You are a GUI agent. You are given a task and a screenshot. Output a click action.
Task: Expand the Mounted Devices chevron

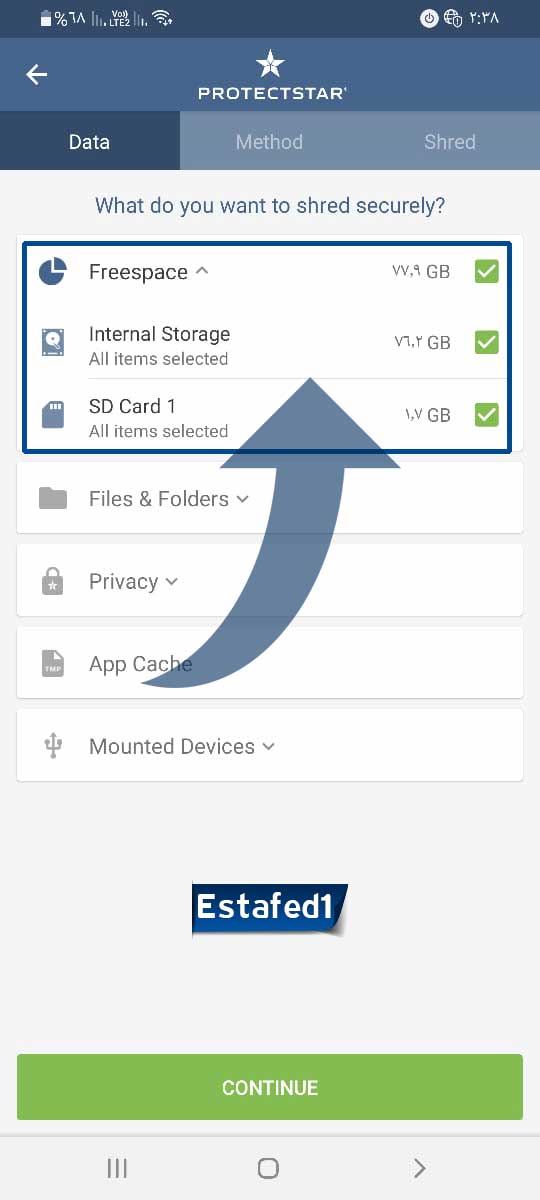268,747
